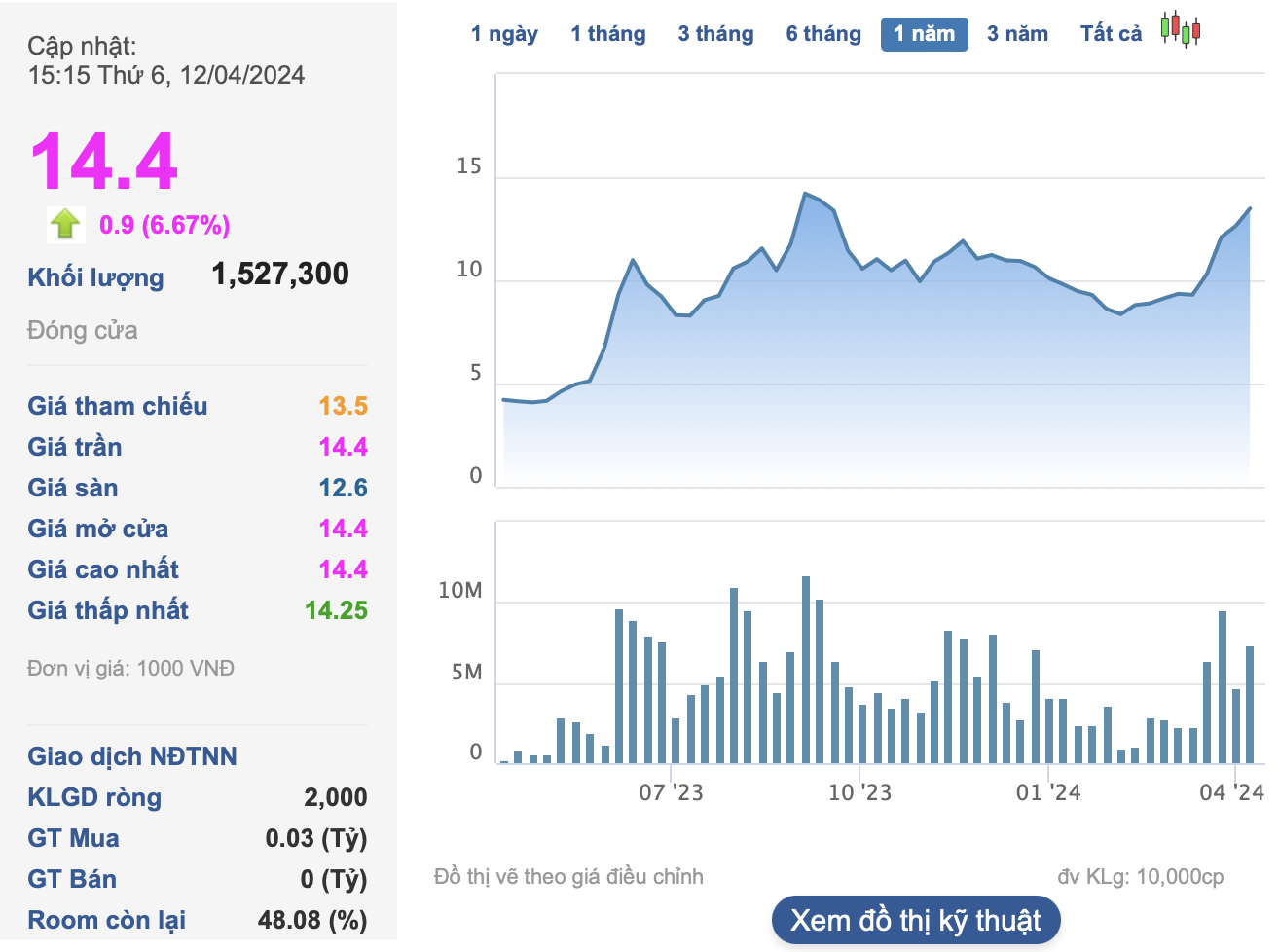1279x952 pixels.
Task: Click the large 14.4 current price
Action: click(104, 162)
